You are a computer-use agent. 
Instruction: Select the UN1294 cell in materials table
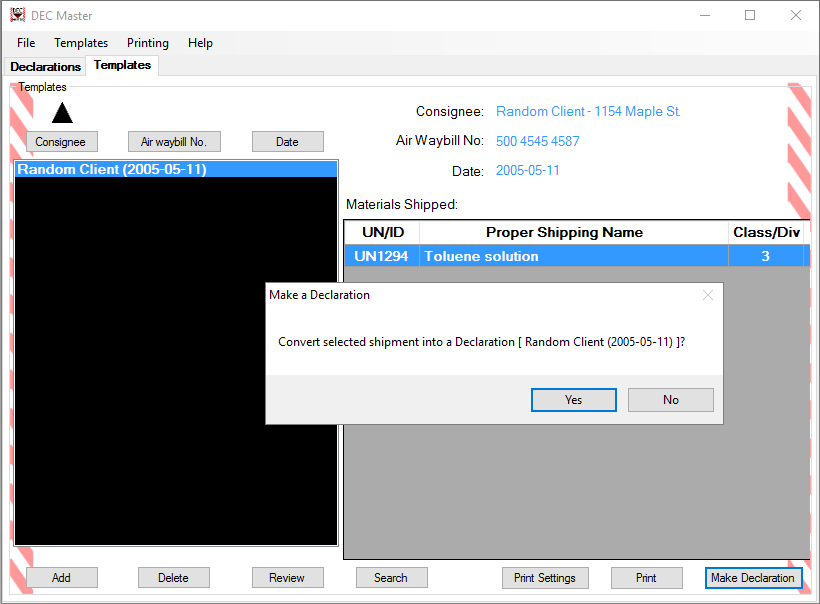[382, 256]
